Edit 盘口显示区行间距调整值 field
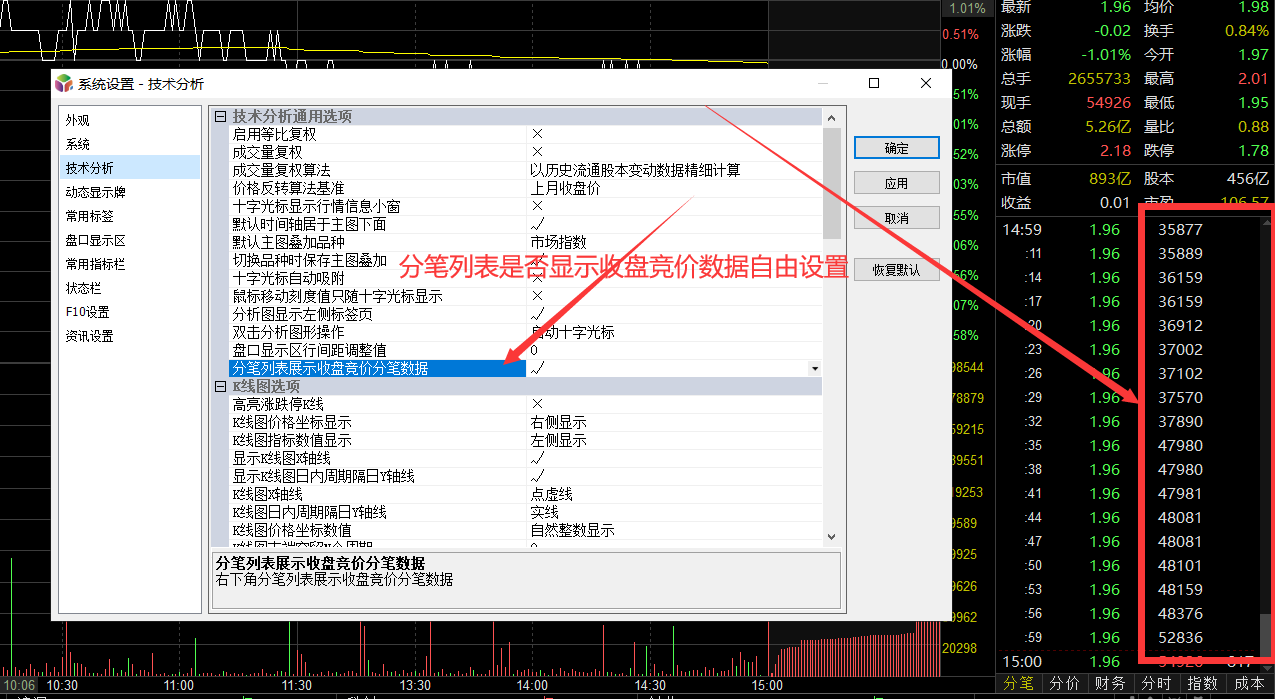The image size is (1275, 699). [675, 350]
